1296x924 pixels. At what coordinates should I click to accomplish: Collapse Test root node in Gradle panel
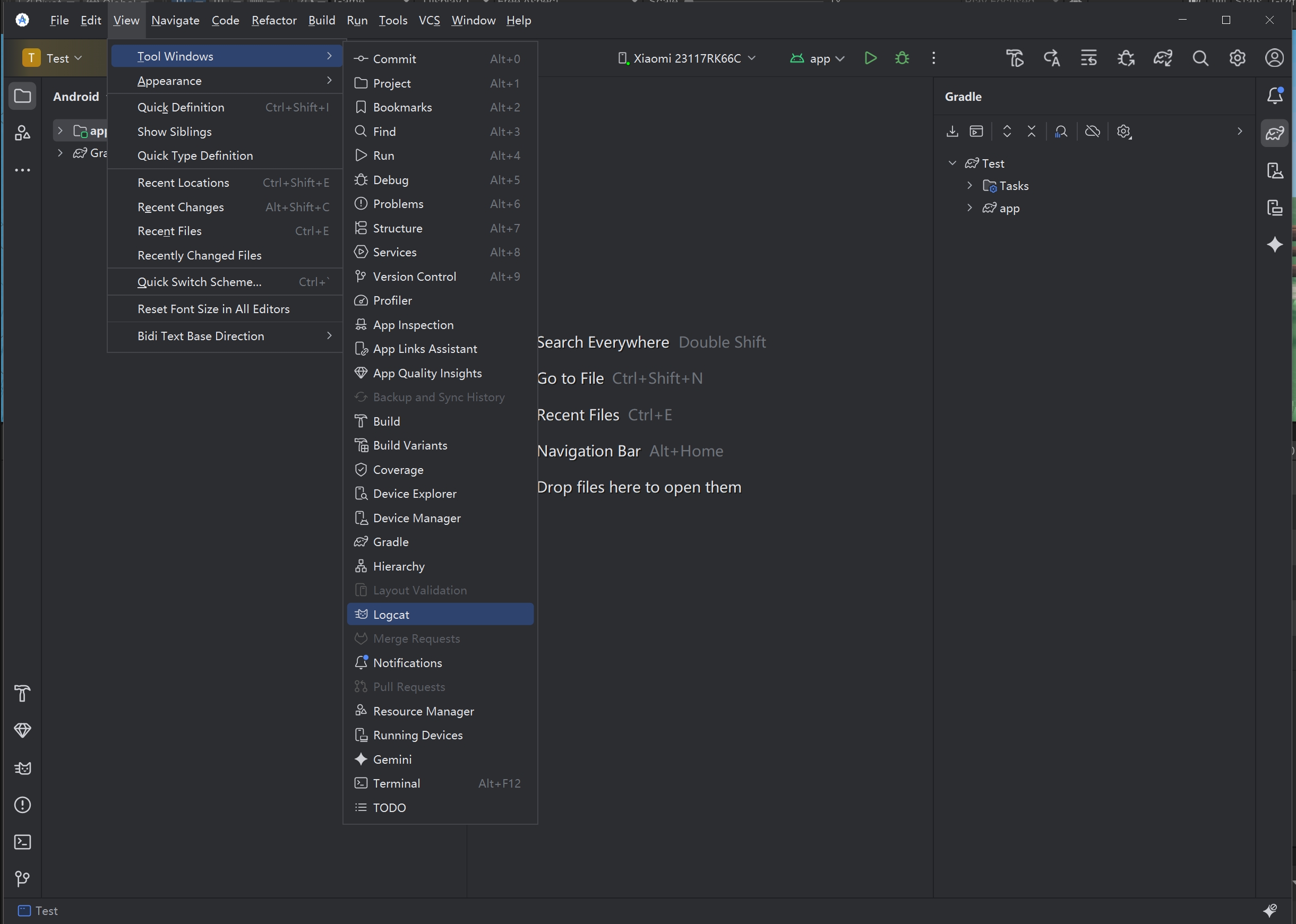click(952, 163)
